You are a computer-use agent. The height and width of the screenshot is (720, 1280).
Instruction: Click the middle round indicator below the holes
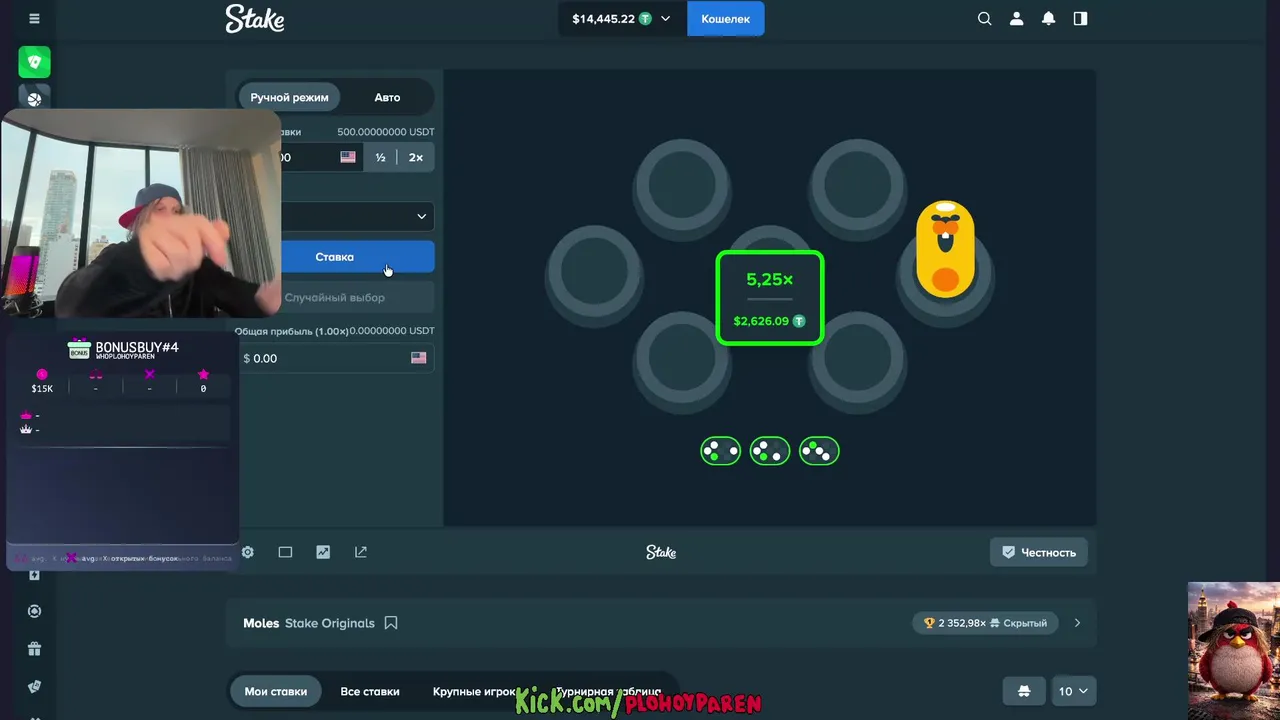pyautogui.click(x=770, y=451)
